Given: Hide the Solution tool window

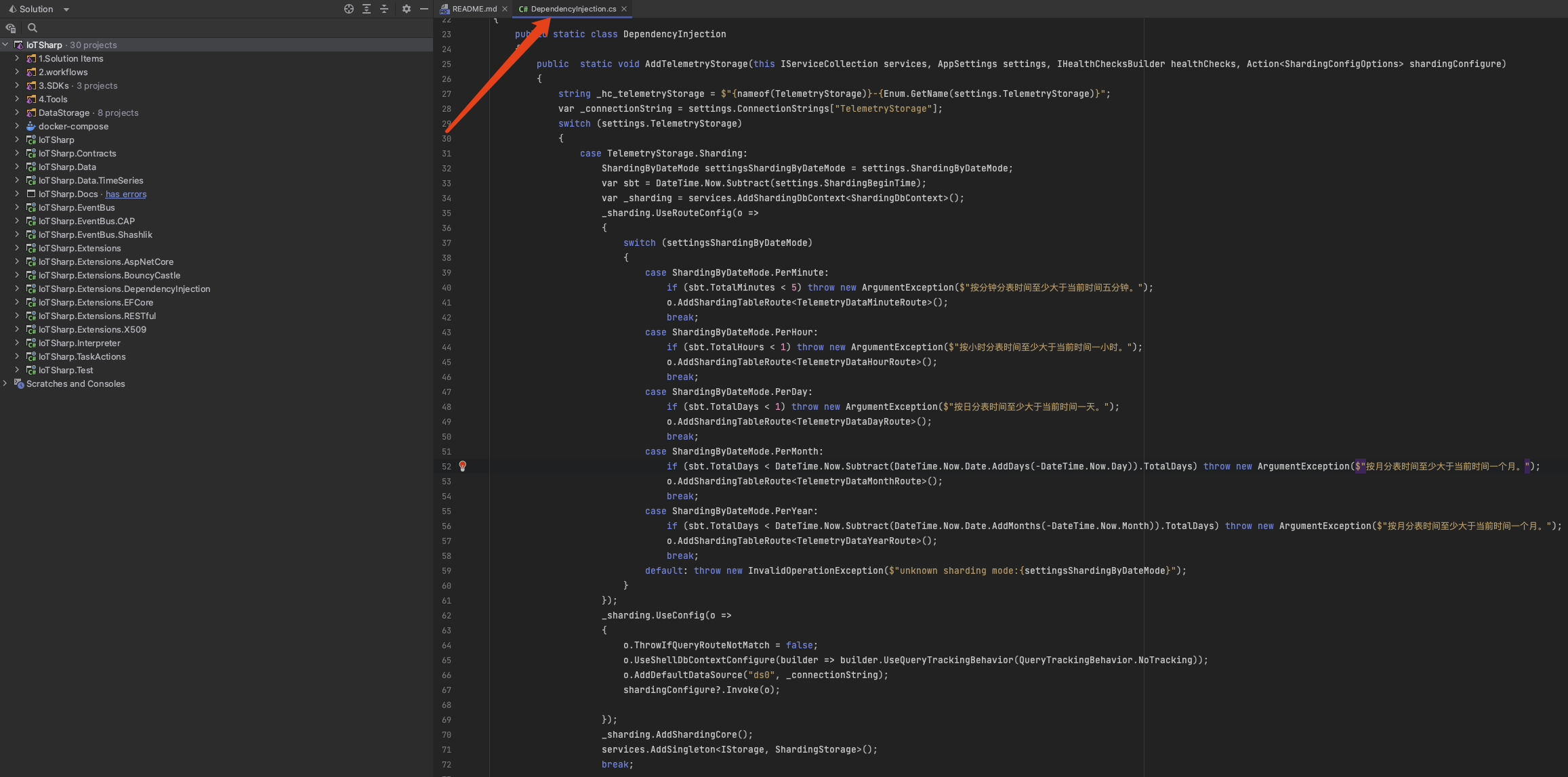Looking at the screenshot, I should tap(424, 9).
